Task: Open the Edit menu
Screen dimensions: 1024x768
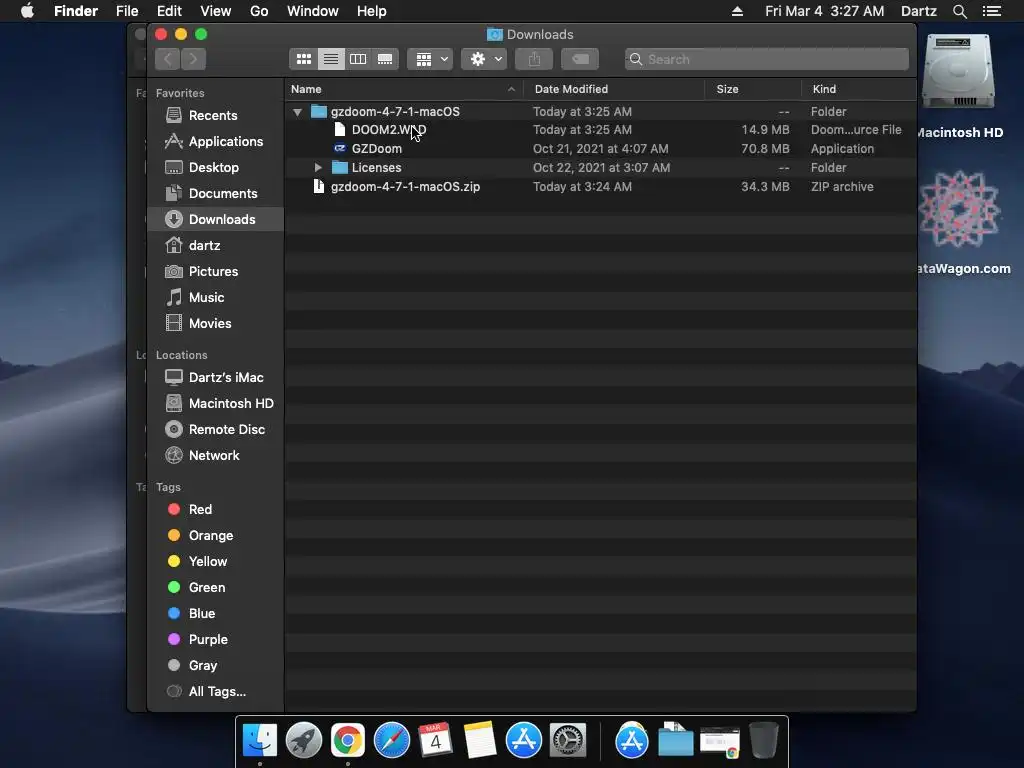Action: coord(169,11)
